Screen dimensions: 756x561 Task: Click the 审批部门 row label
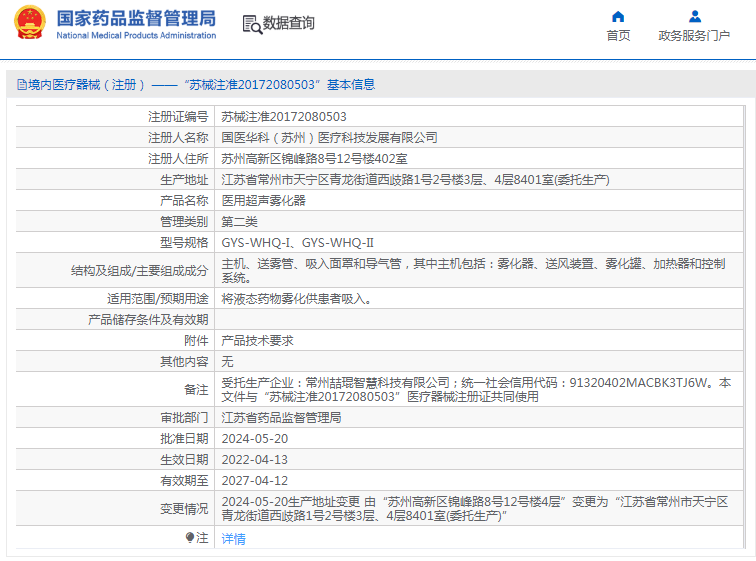184,417
